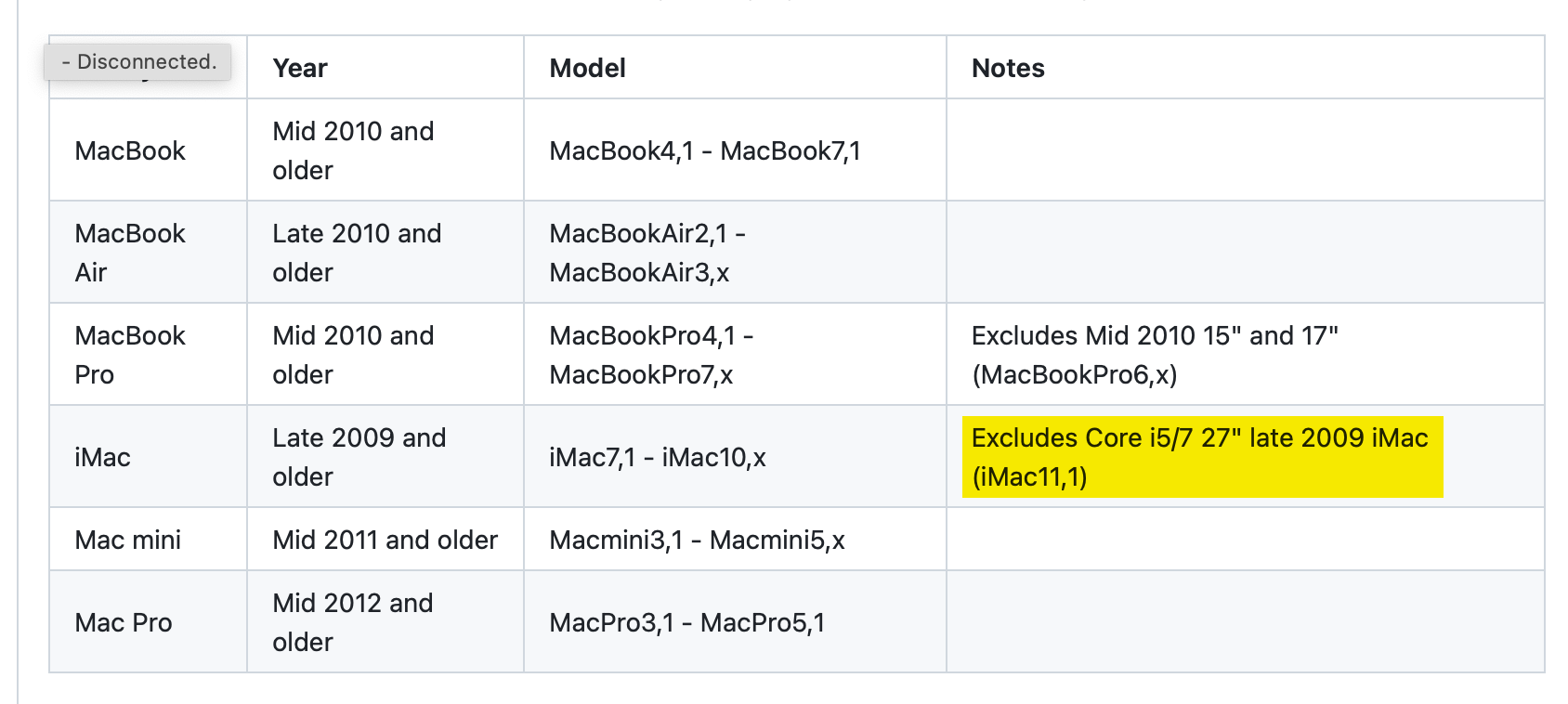Screen dimensions: 1568x704
Task: Select the "Mid 2011 and older" year cell
Action: coord(385,541)
